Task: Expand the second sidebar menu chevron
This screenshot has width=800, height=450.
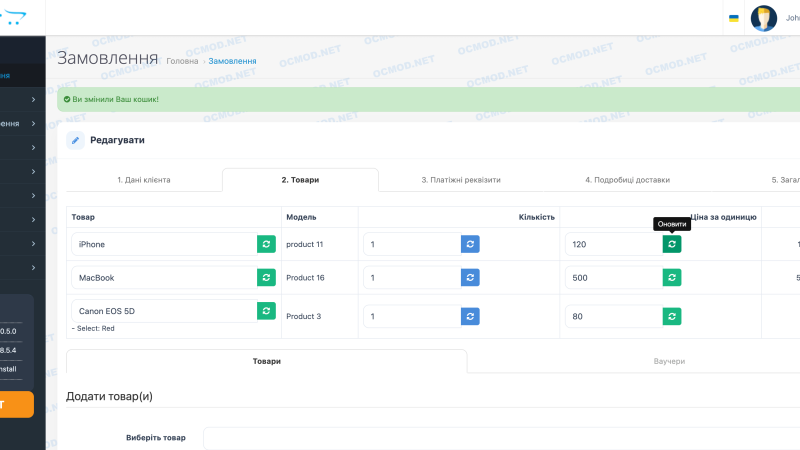Action: pos(34,123)
